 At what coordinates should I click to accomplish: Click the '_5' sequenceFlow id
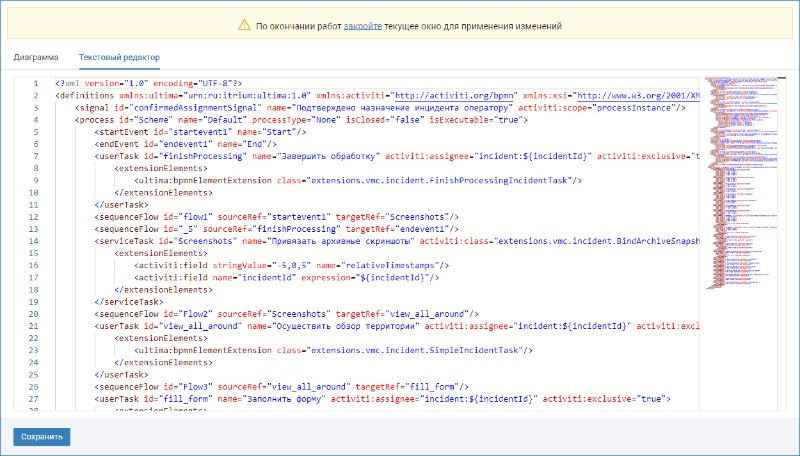[x=188, y=229]
